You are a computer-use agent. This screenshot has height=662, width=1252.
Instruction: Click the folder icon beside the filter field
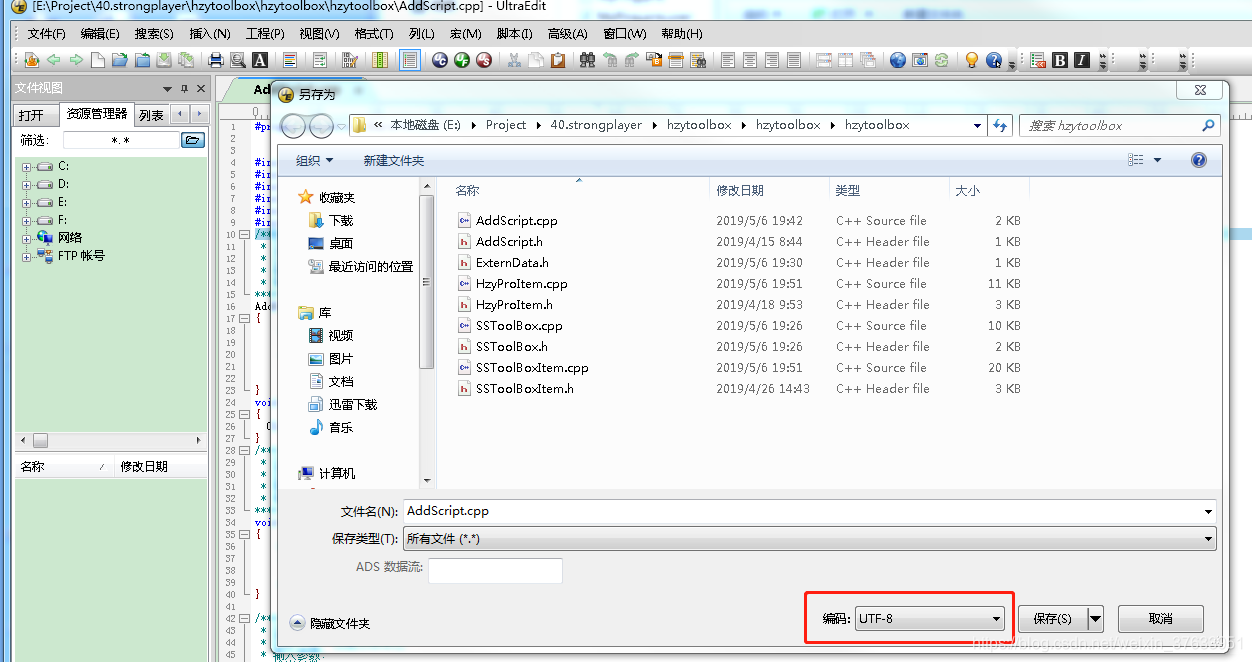click(193, 140)
